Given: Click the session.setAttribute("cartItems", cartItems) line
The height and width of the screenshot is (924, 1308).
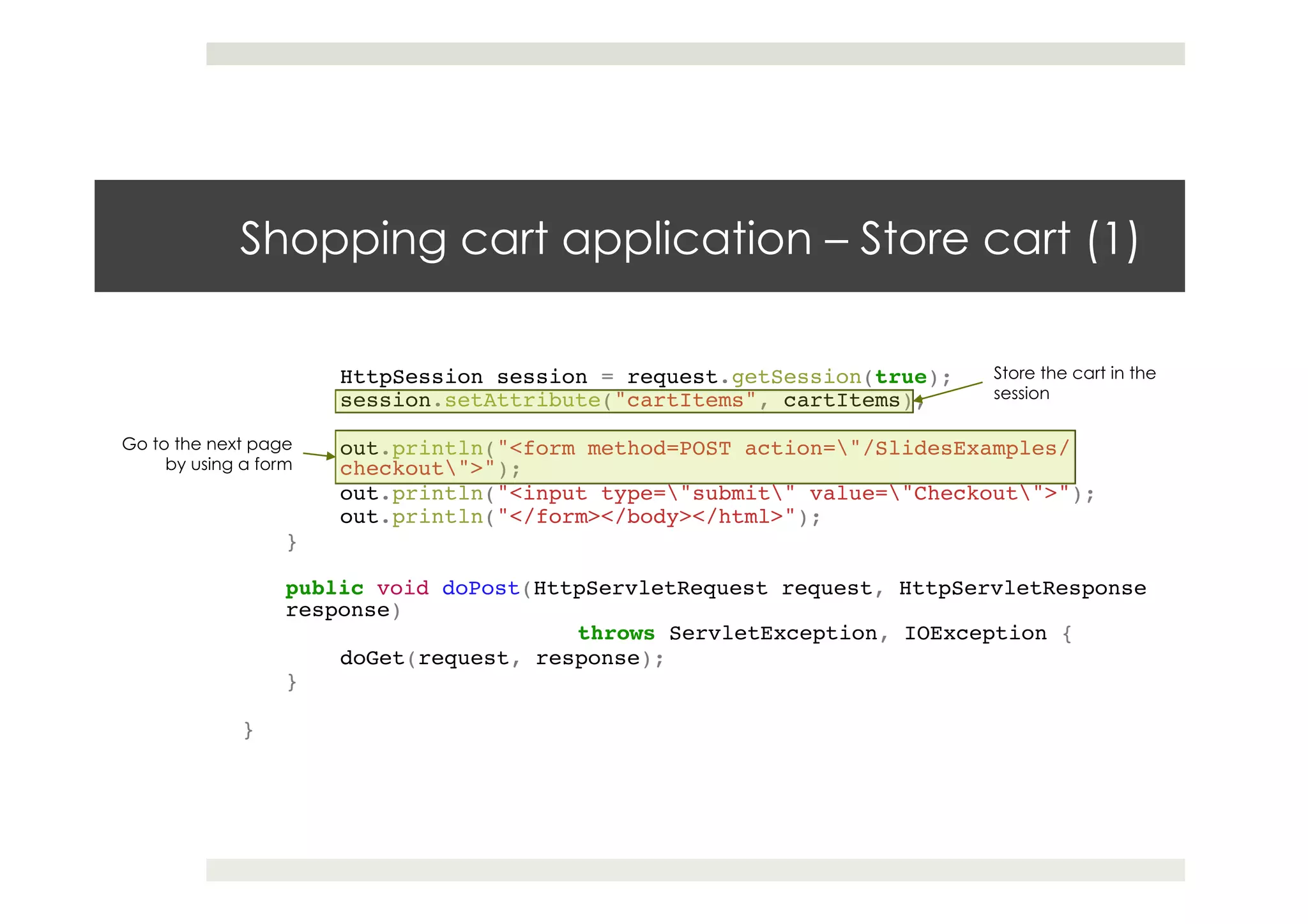Looking at the screenshot, I should coord(625,401).
